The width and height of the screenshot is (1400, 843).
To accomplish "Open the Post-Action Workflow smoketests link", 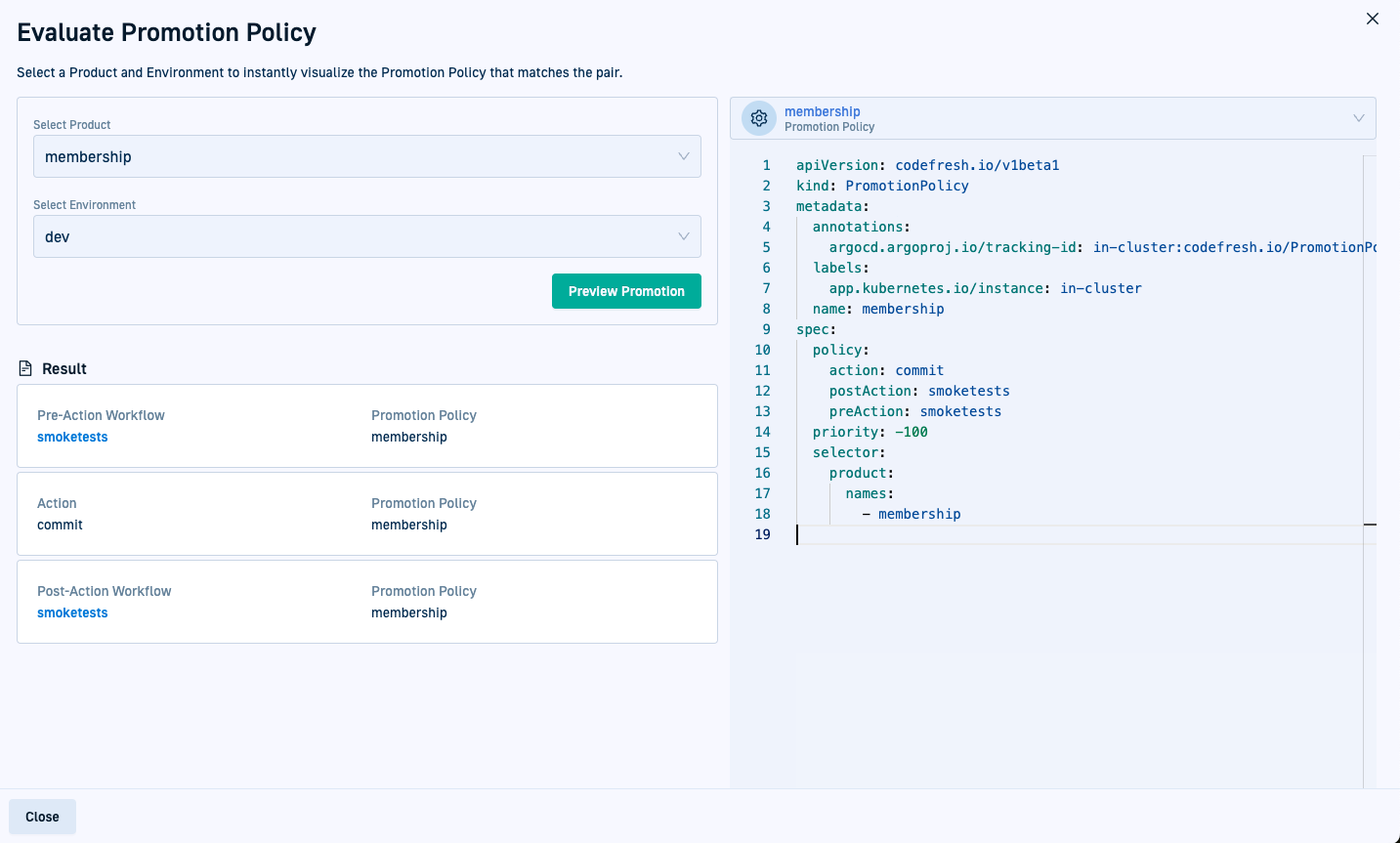I will click(72, 612).
